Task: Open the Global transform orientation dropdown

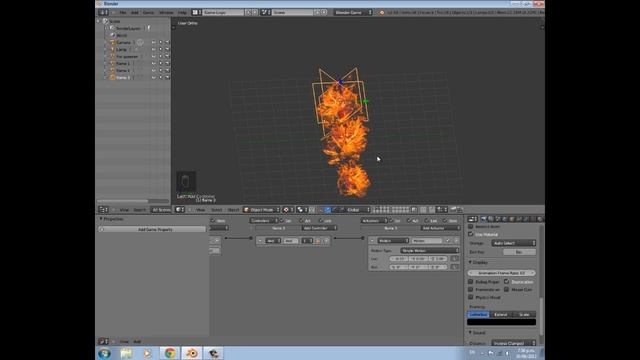Action: click(358, 210)
